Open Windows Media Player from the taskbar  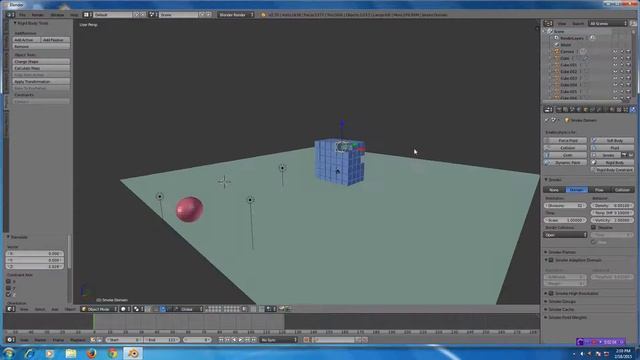pyautogui.click(x=50, y=353)
